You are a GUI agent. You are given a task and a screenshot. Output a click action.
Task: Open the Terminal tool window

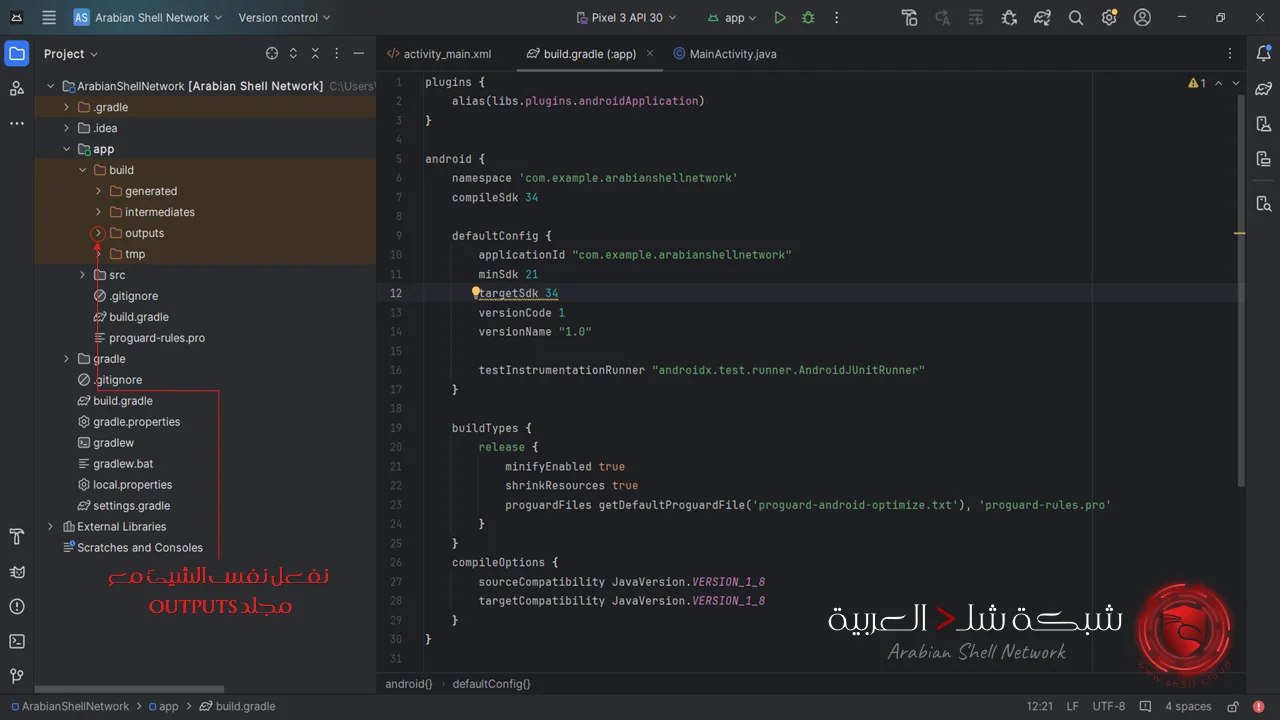click(x=17, y=642)
